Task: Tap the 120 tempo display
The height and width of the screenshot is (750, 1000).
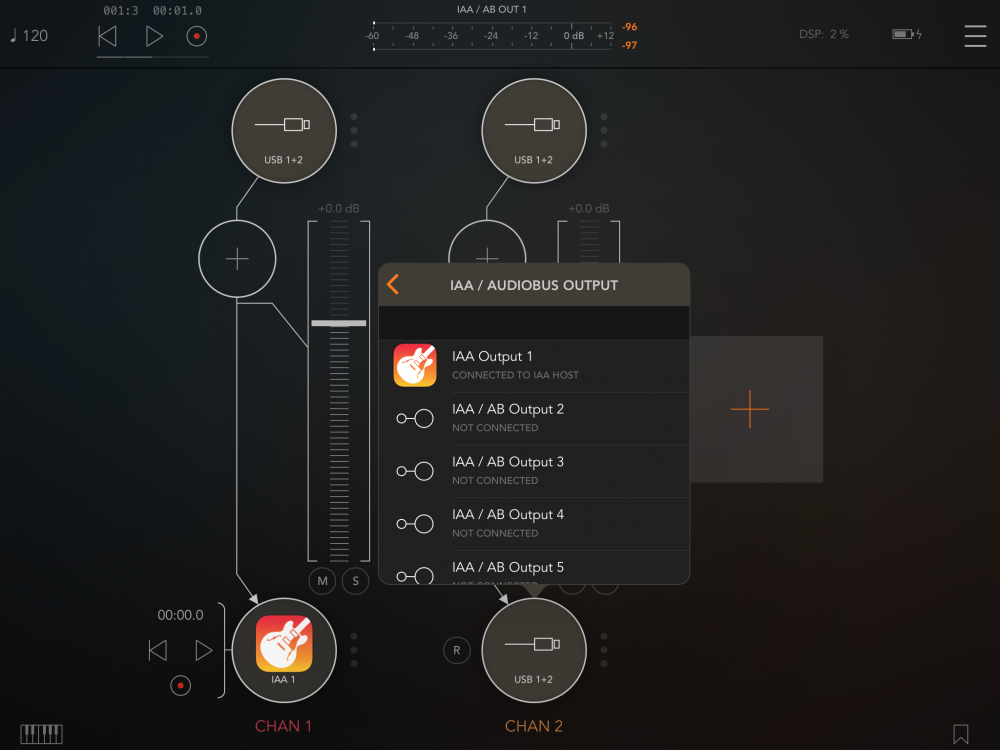Action: 29,36
